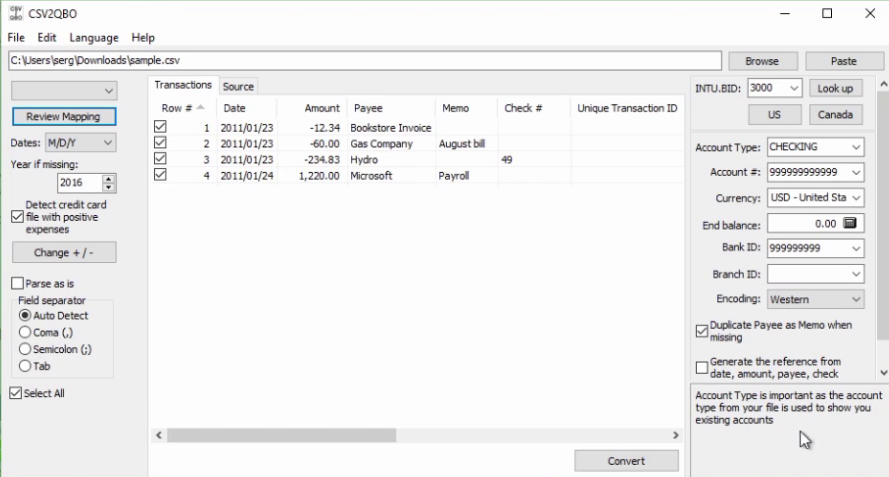Open the empty mapping dropdown at top left

coord(64,91)
